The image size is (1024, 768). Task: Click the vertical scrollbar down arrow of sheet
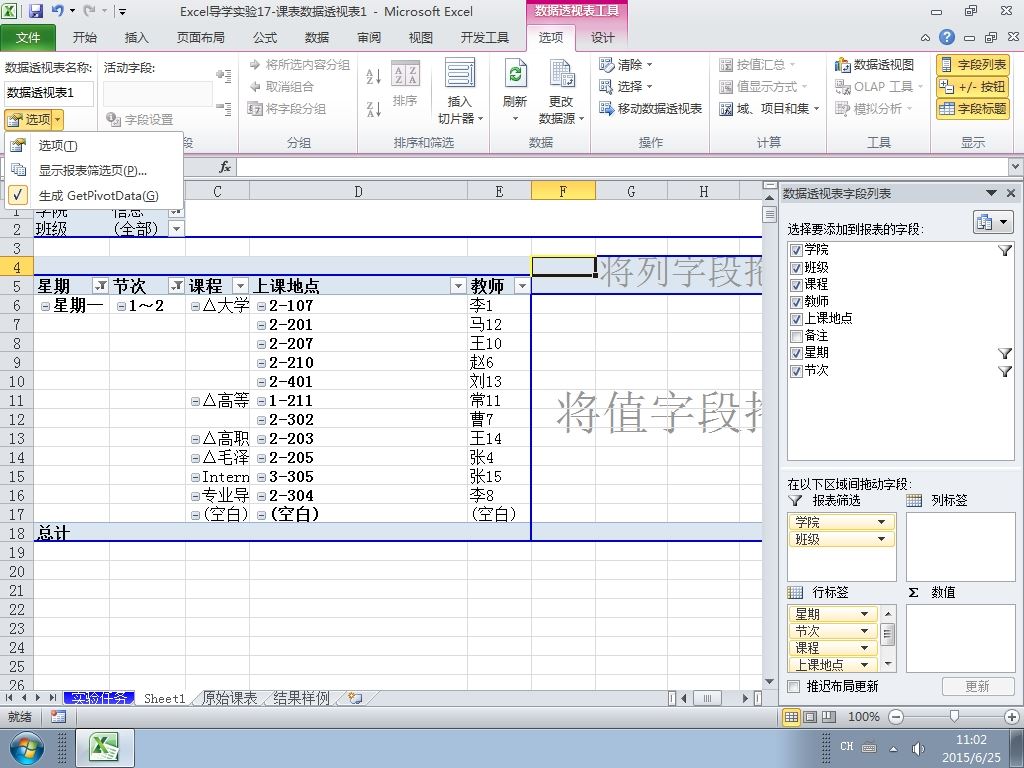[769, 682]
